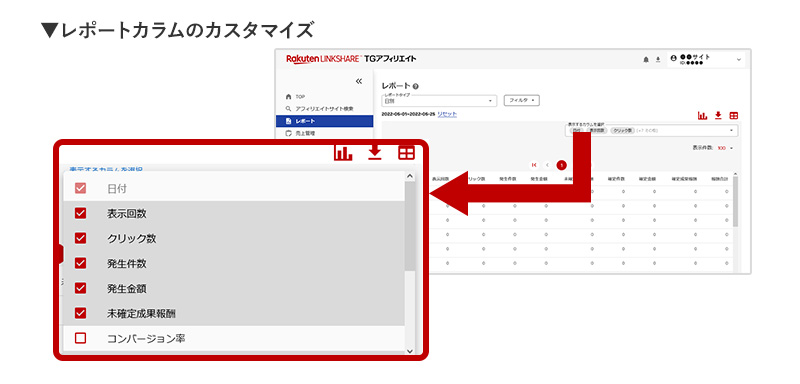Click the download icon in enlarged callout
The image size is (800, 384).
pos(375,153)
